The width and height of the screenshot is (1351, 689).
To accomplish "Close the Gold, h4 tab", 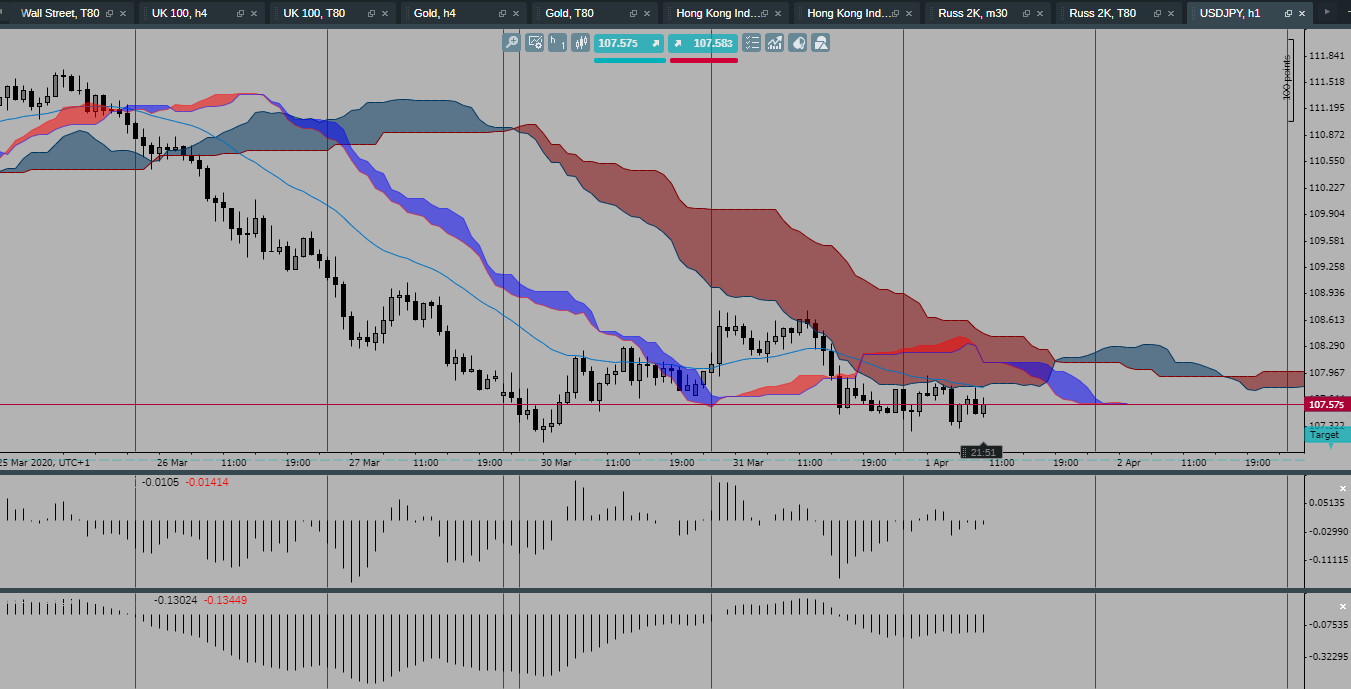I will coord(517,14).
